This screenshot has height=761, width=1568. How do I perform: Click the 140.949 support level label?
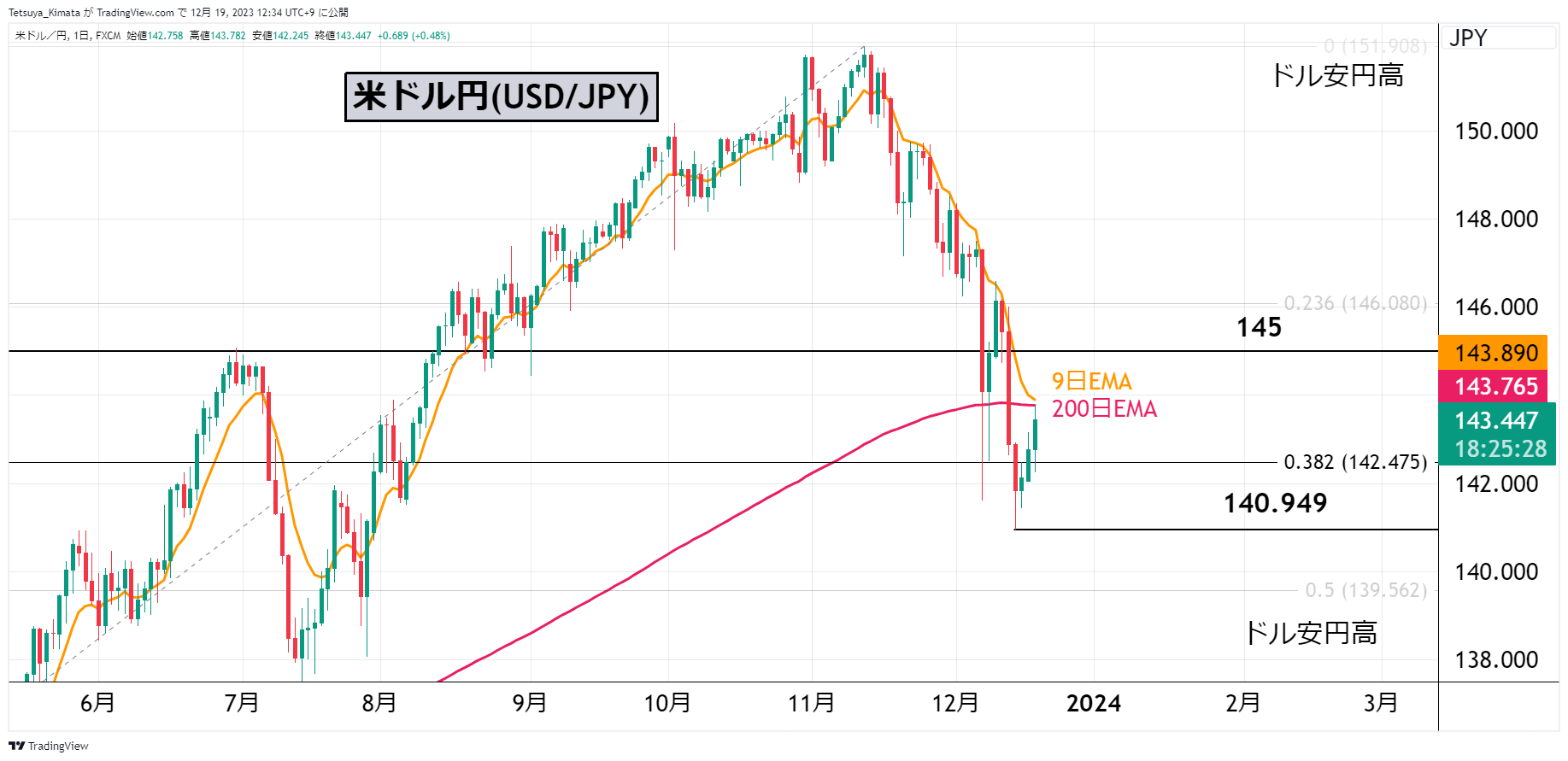click(1275, 503)
